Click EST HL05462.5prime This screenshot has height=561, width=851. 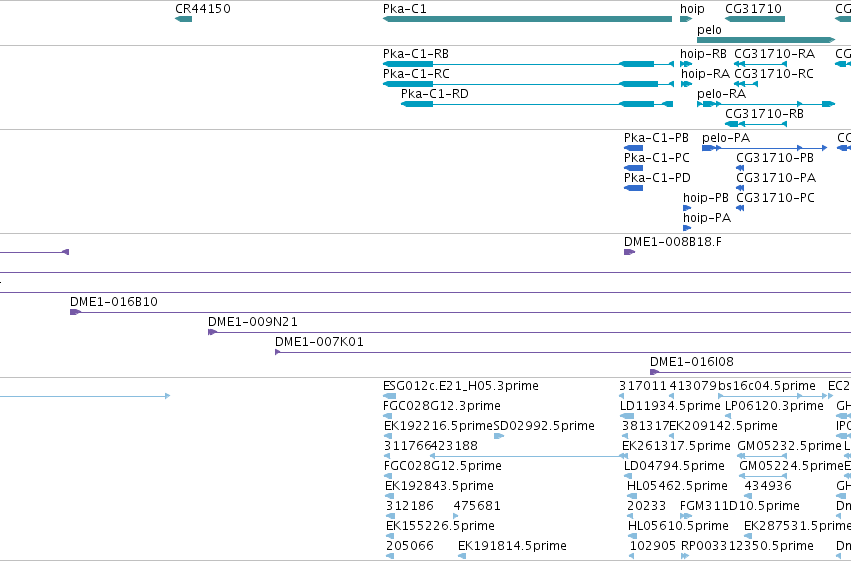[632, 496]
